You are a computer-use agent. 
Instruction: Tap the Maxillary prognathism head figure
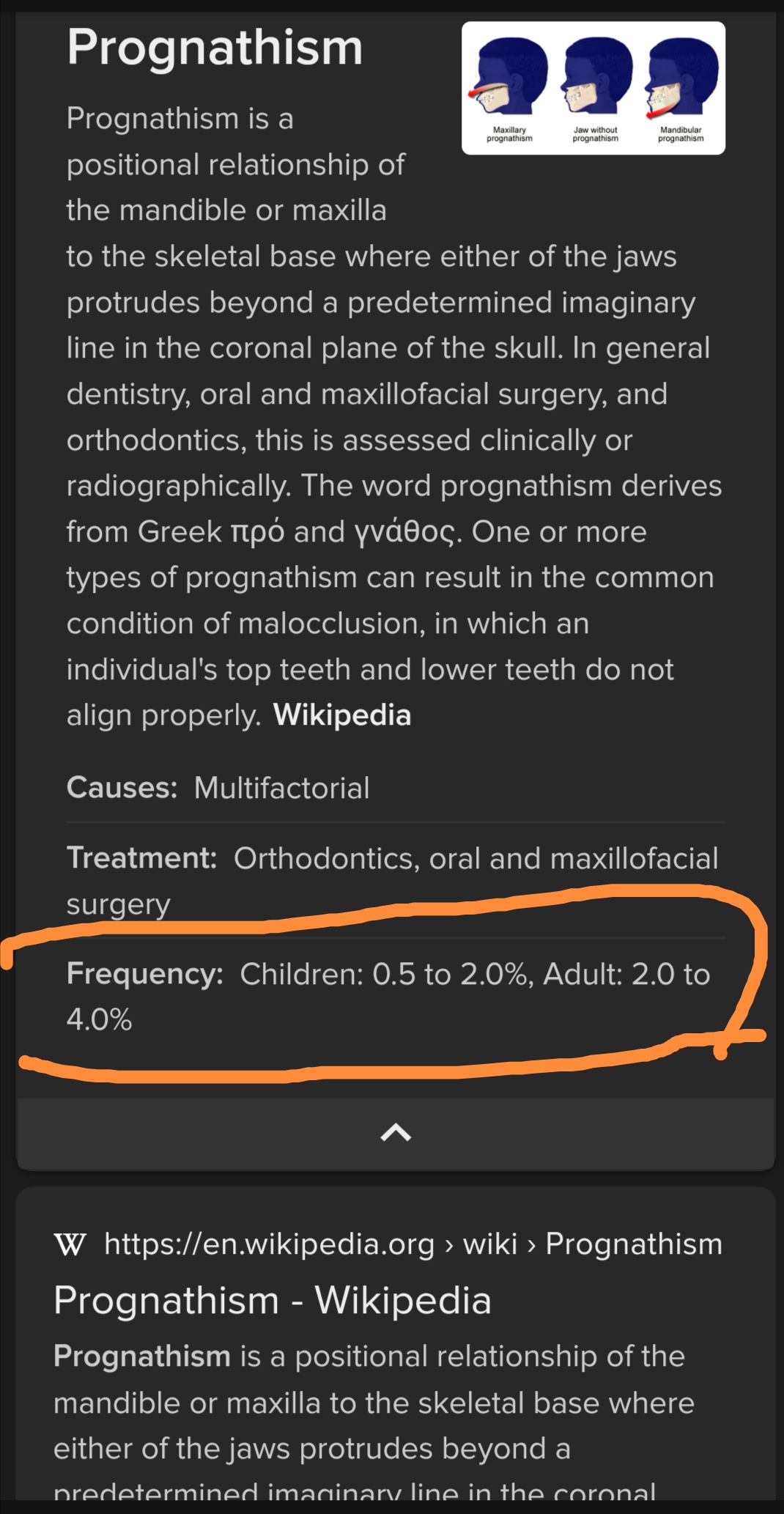[509, 81]
